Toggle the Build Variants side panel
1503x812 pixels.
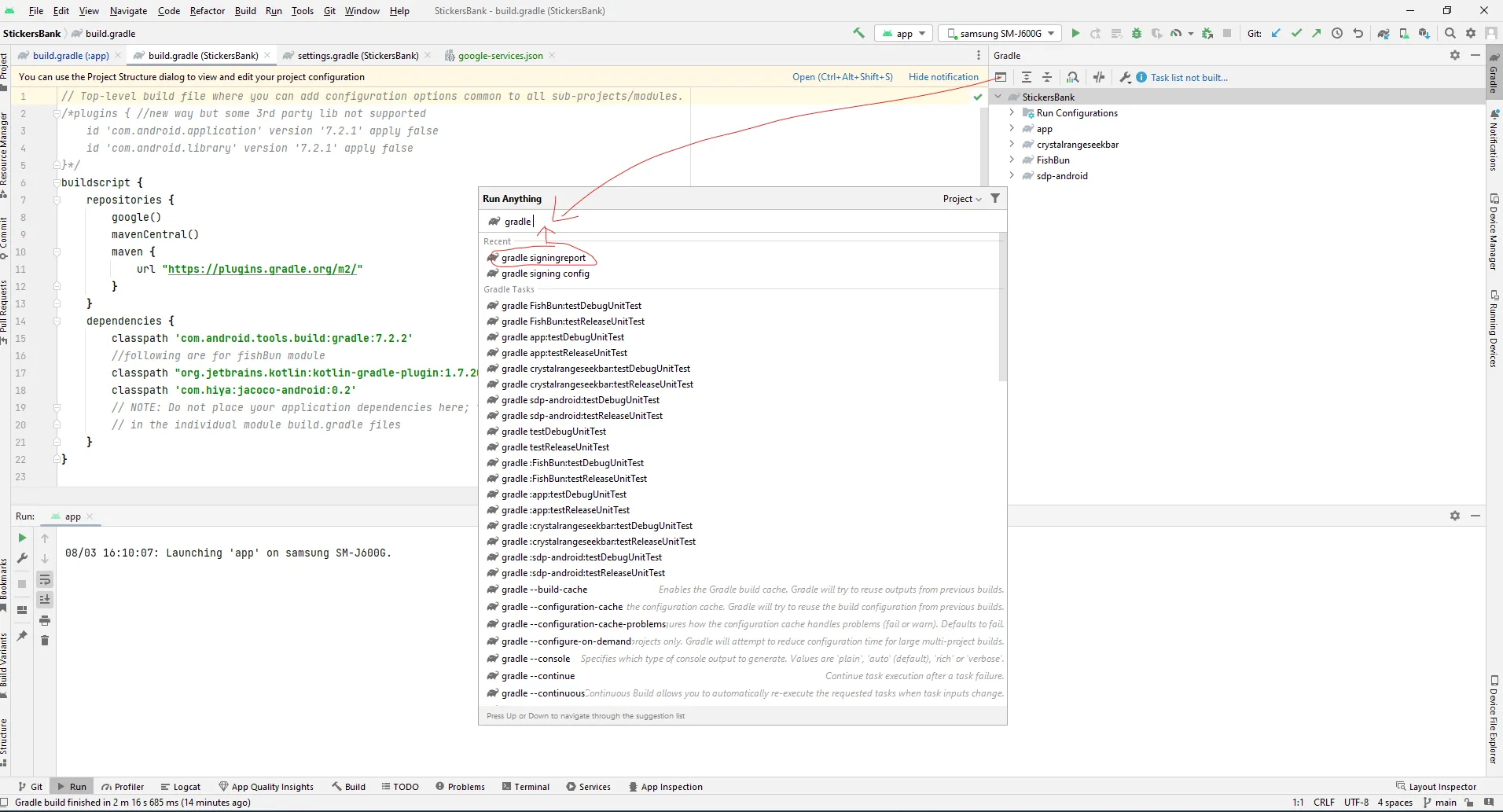(x=4, y=666)
